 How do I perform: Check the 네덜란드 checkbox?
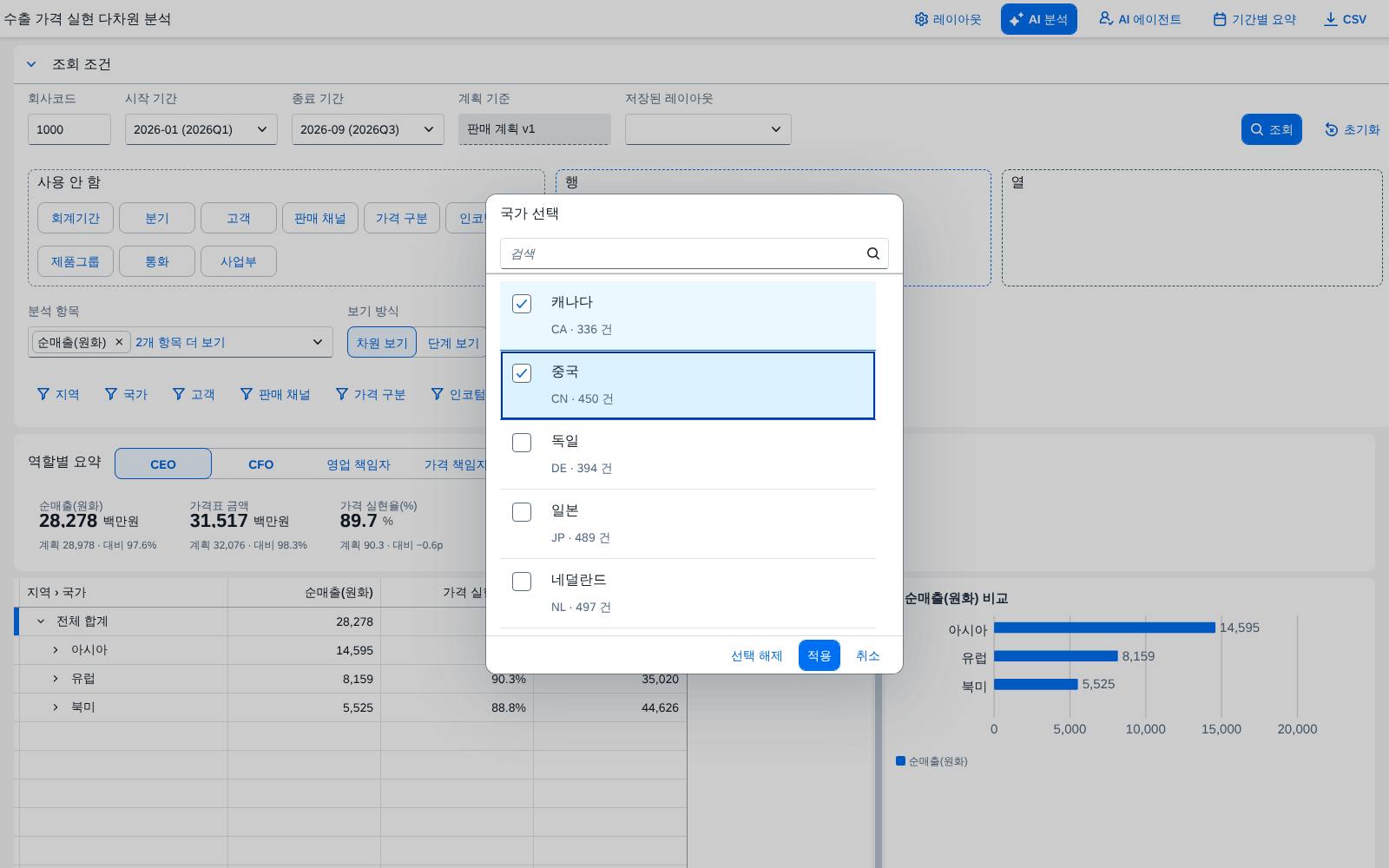[522, 582]
